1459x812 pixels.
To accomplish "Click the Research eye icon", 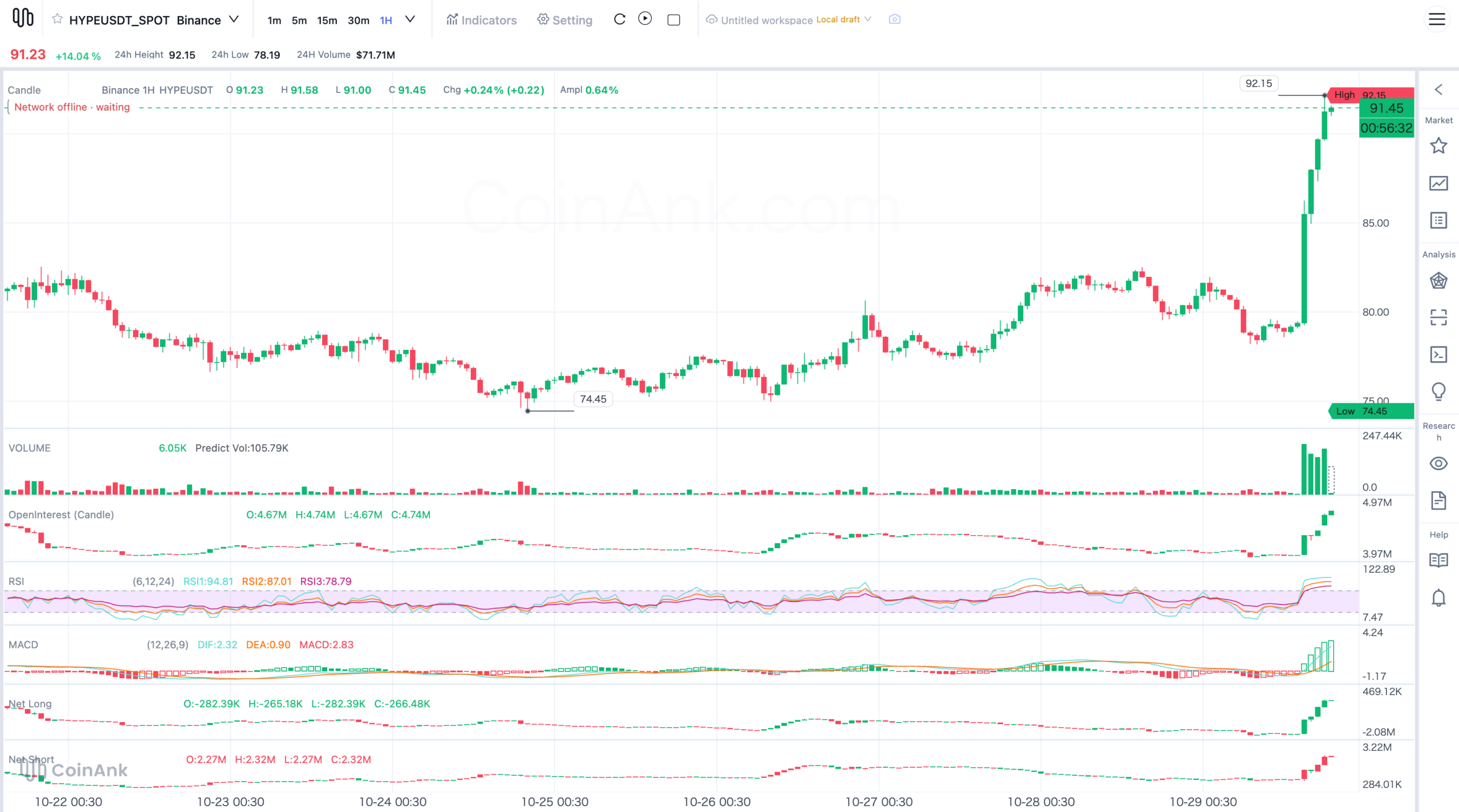I will coord(1438,463).
